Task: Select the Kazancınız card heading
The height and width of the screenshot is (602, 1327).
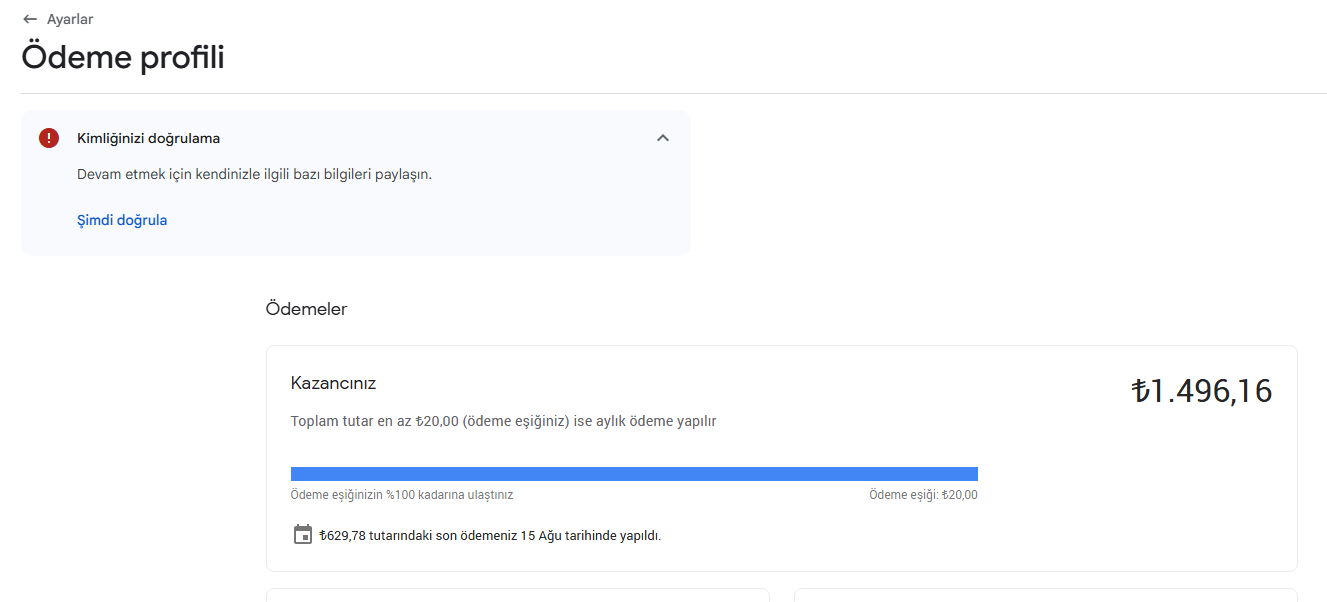Action: point(333,383)
